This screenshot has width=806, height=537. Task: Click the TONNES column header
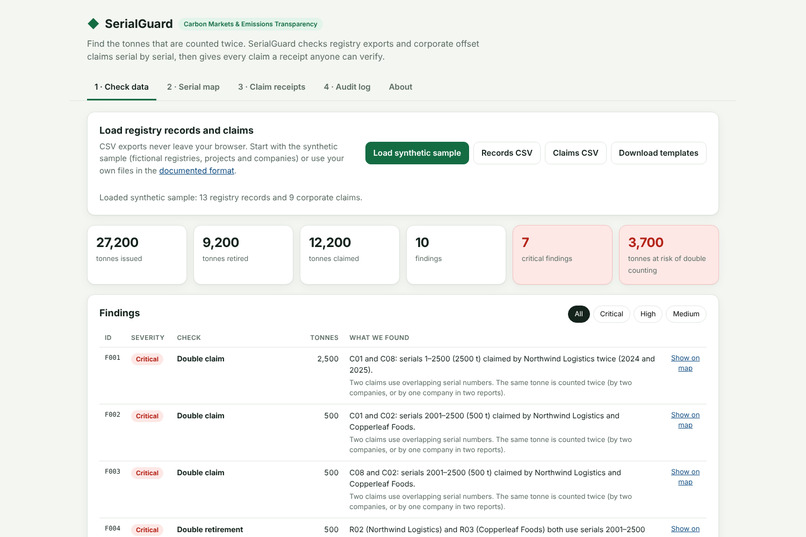324,338
